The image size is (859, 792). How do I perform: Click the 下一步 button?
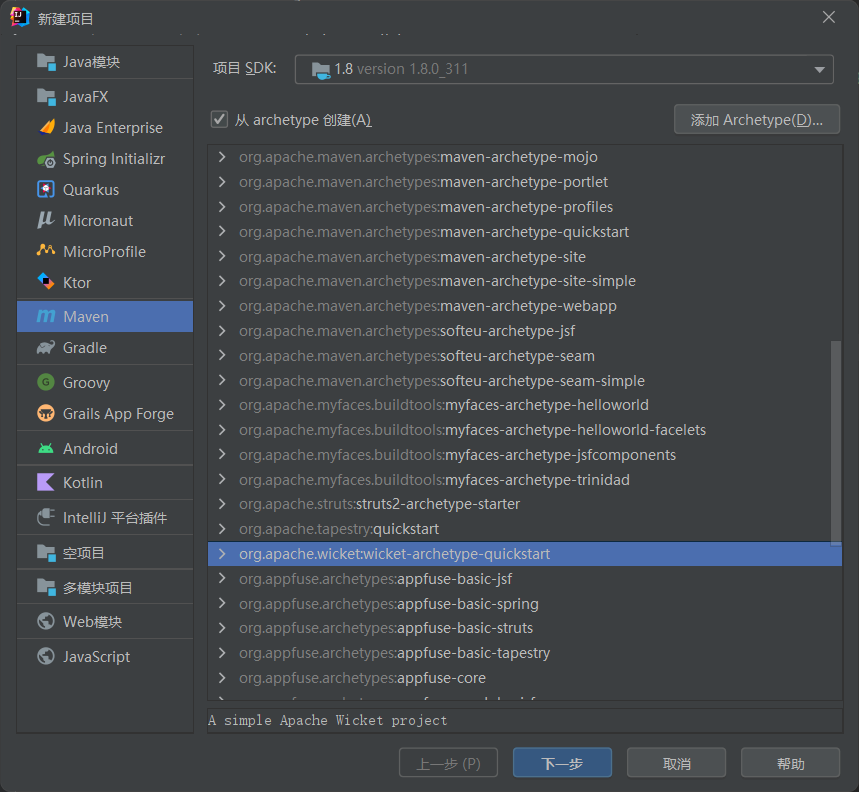(562, 763)
